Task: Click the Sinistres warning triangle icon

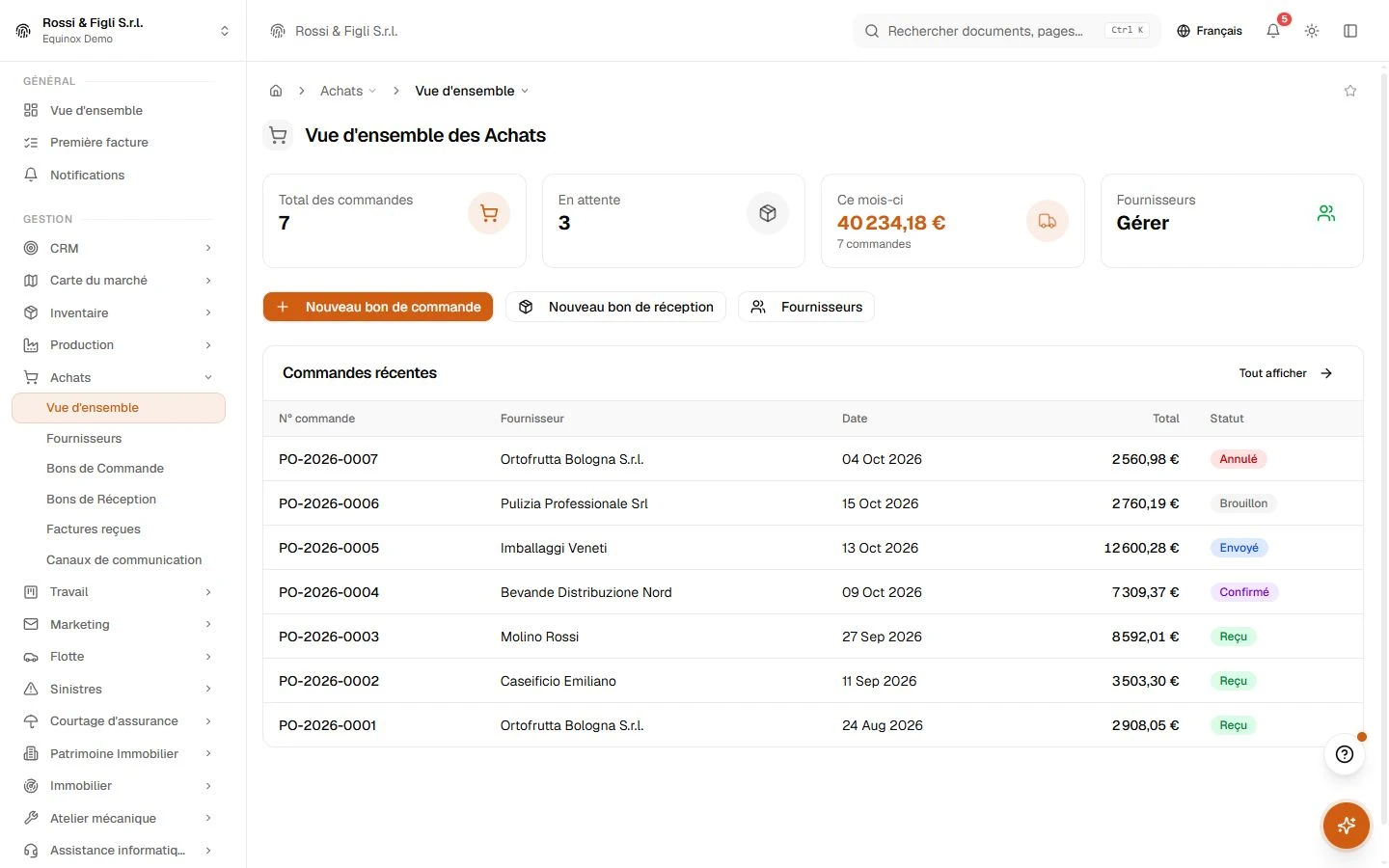Action: (x=31, y=689)
